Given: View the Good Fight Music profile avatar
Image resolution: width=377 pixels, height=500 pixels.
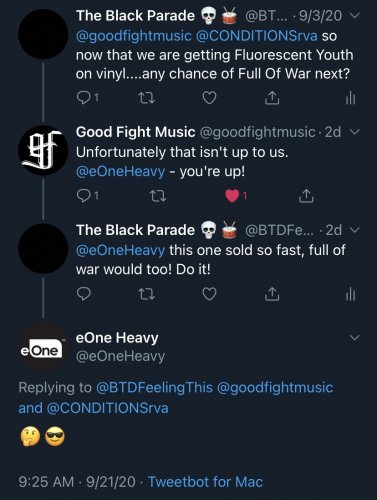Looking at the screenshot, I should click(43, 150).
